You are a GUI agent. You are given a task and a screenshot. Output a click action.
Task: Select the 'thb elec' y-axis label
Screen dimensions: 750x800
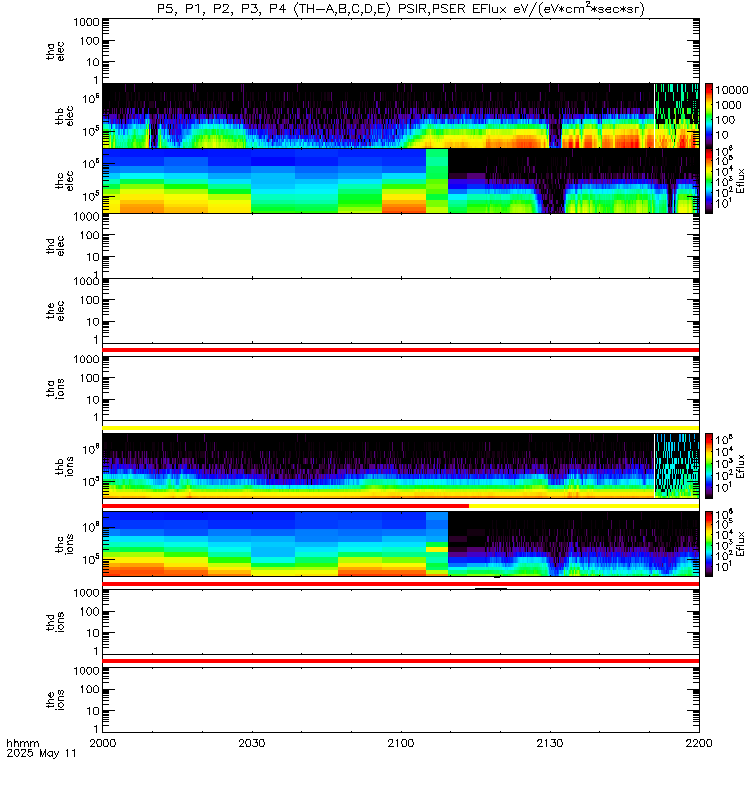point(64,116)
